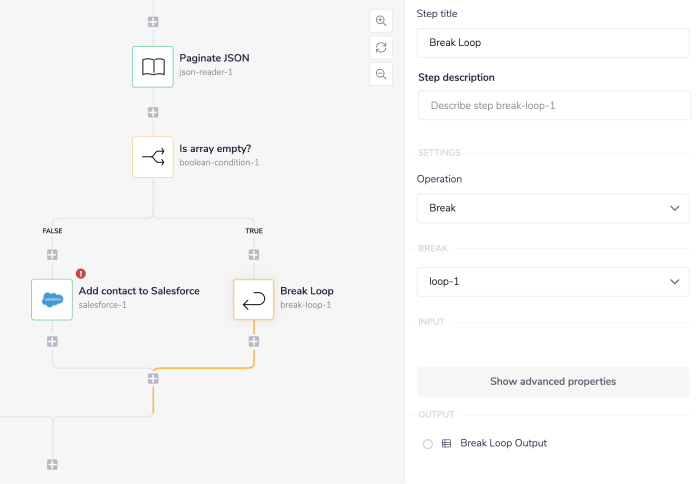The width and height of the screenshot is (700, 484).
Task: Click the Add contact to Salesforce label
Action: tap(139, 291)
